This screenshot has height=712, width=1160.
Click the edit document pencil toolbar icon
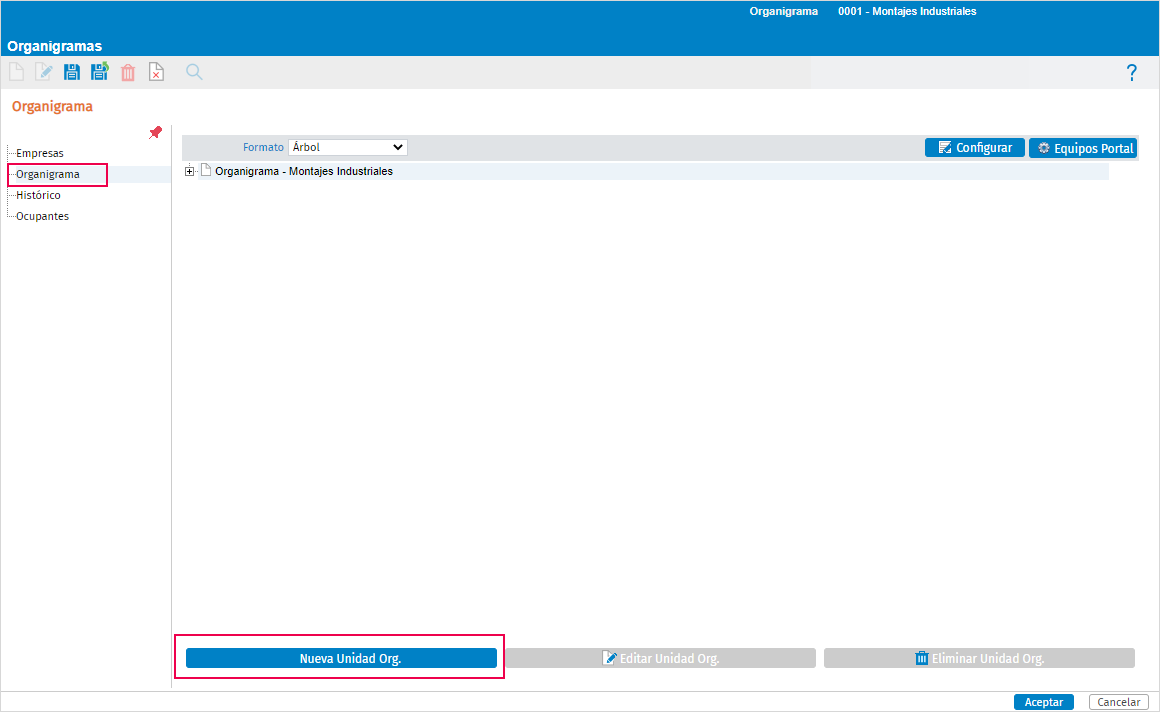pos(44,72)
